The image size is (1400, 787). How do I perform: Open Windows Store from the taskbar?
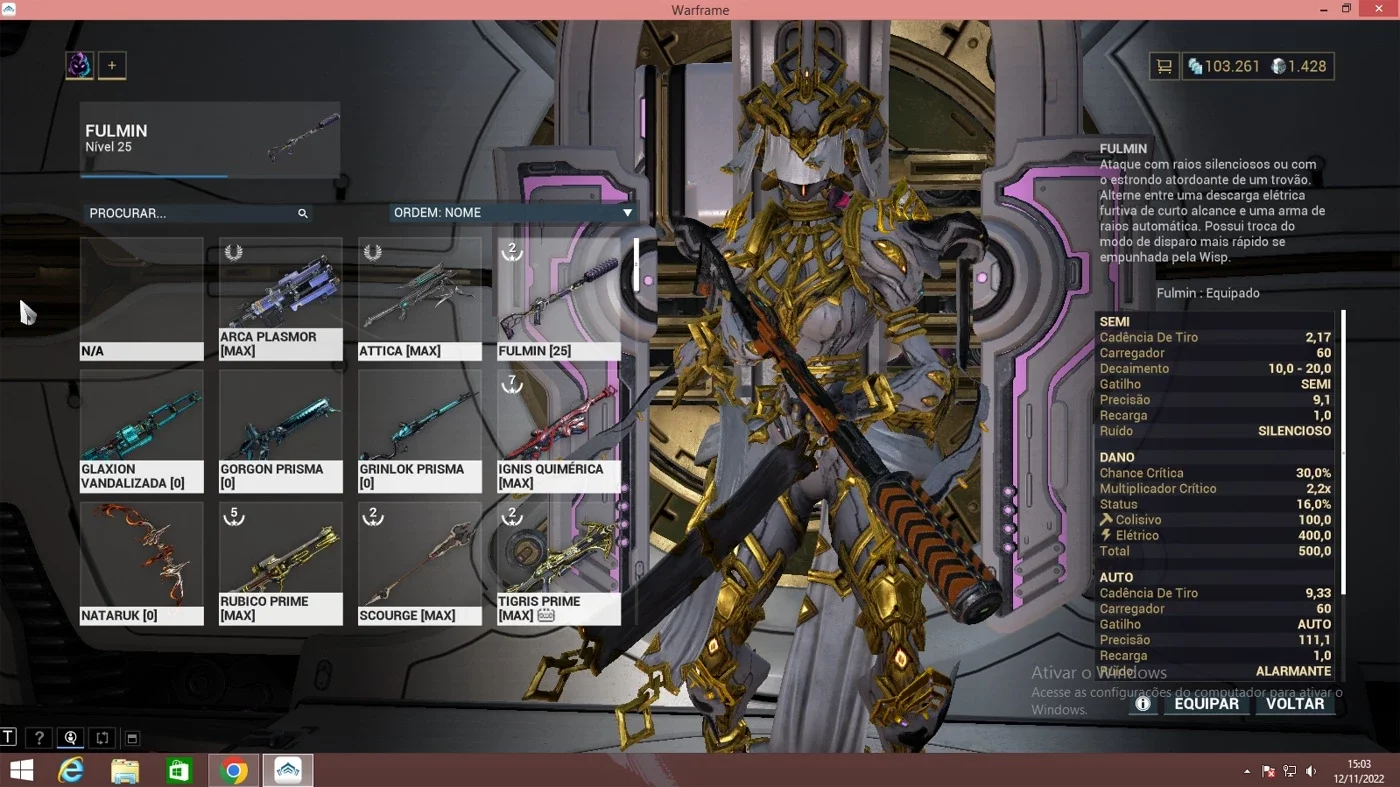tap(179, 771)
